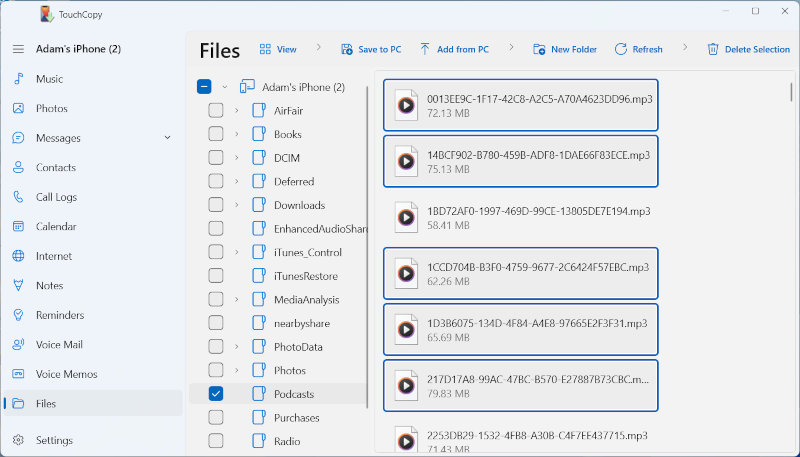This screenshot has width=800, height=457.
Task: Click the toolbar chevron after View
Action: click(318, 47)
